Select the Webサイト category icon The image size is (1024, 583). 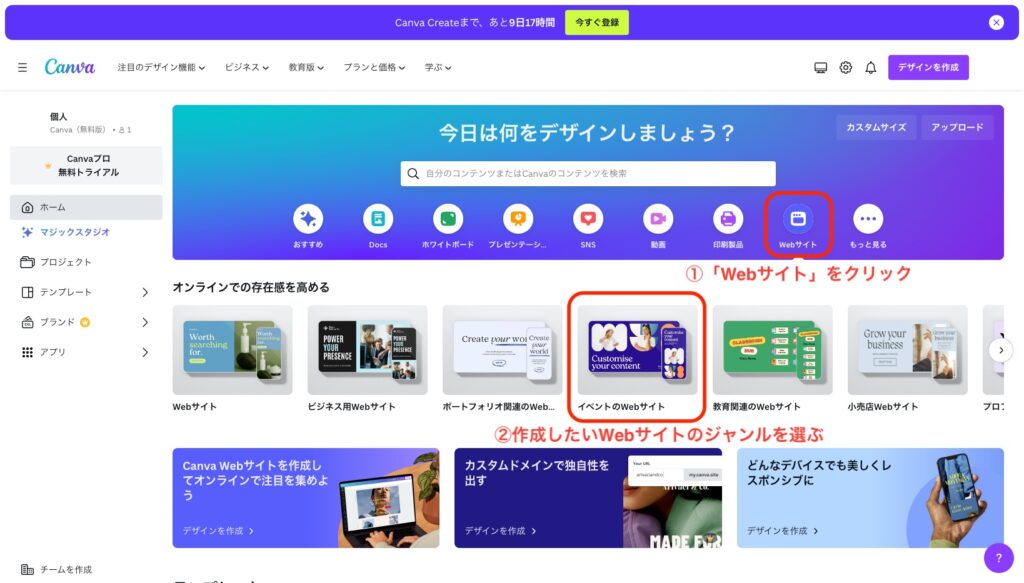[797, 219]
